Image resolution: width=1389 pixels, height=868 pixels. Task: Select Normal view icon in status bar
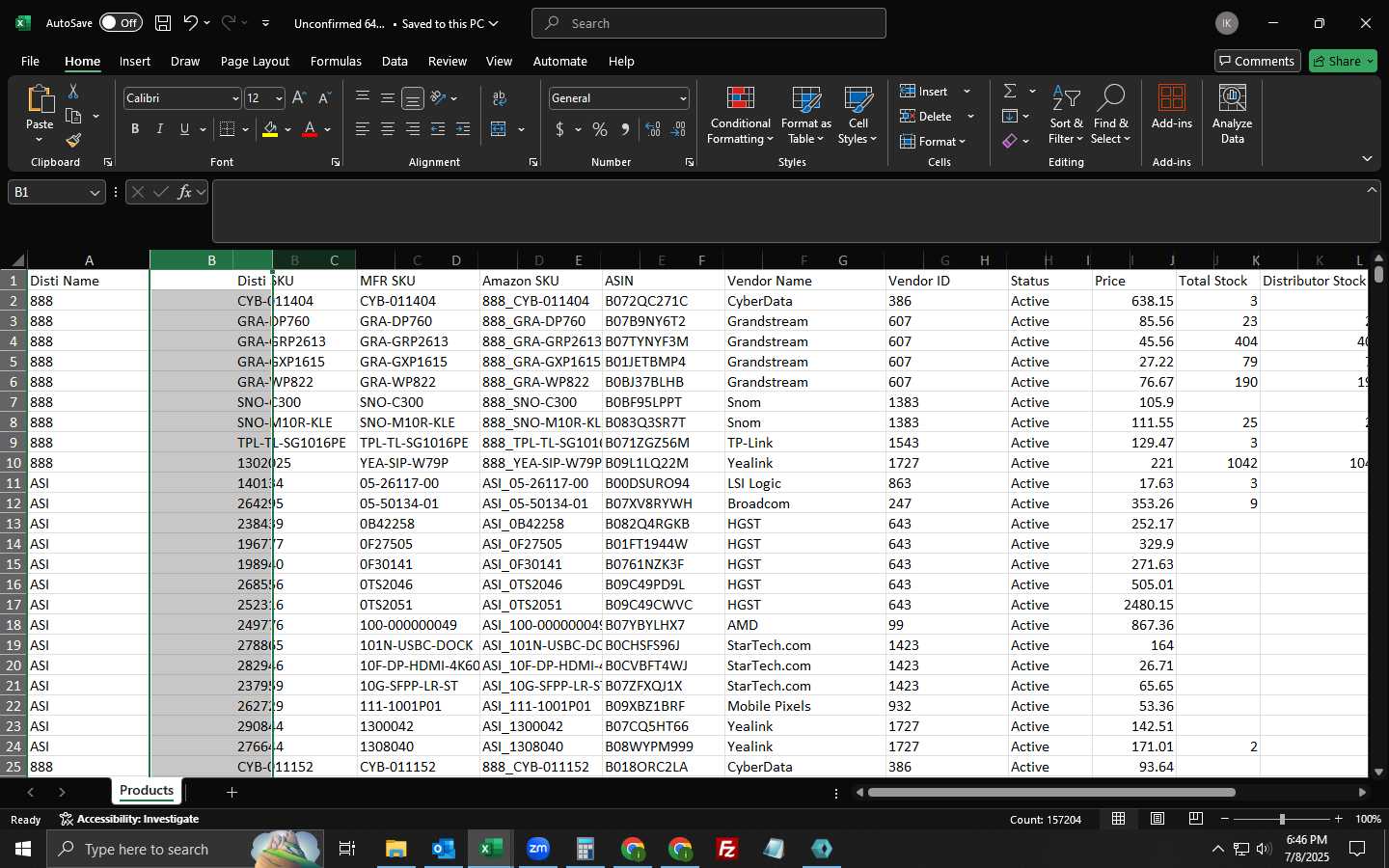(1118, 819)
